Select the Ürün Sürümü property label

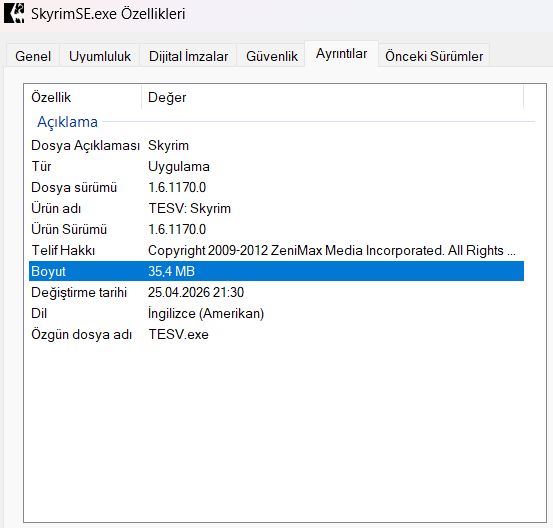69,229
